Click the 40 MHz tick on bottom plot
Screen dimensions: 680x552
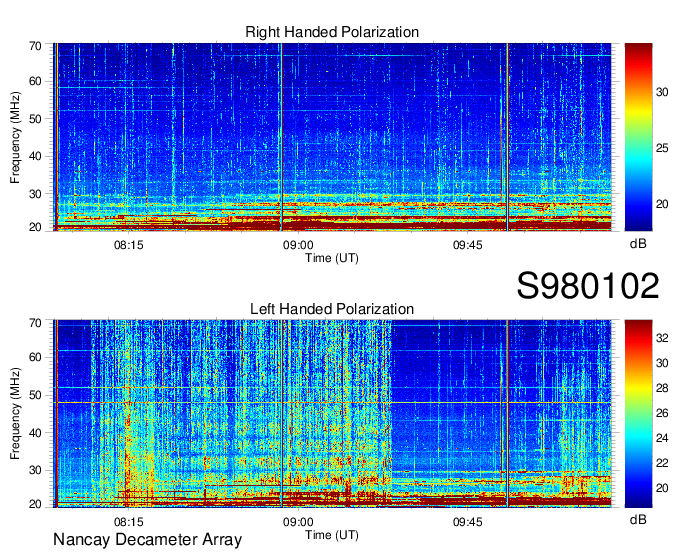(35, 433)
